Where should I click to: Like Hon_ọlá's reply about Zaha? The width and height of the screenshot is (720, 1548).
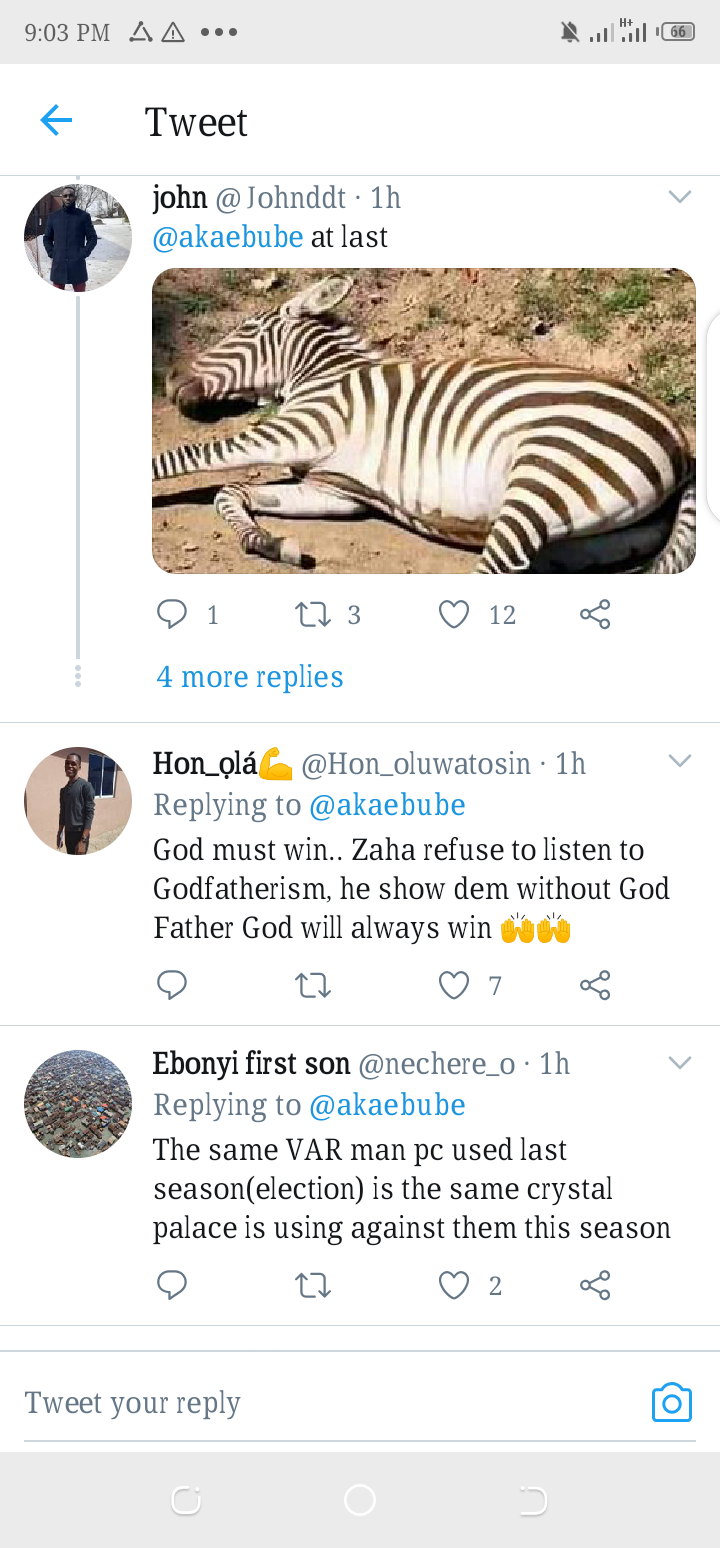(454, 986)
